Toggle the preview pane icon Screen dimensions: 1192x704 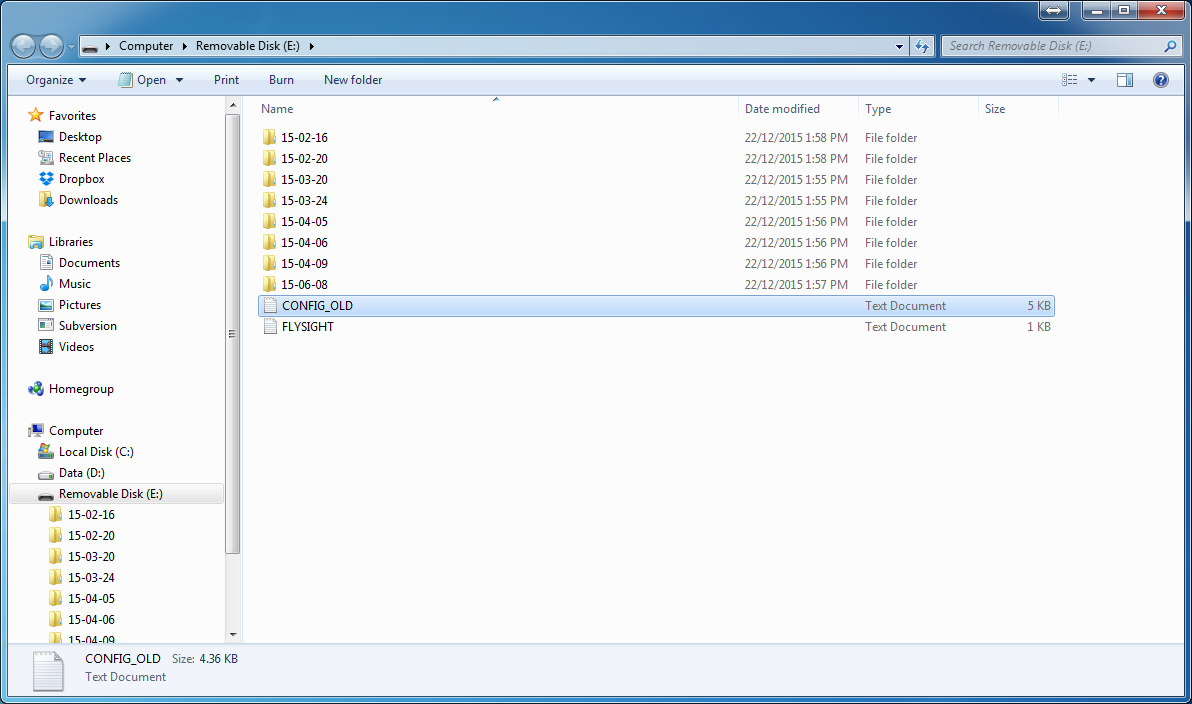point(1125,80)
